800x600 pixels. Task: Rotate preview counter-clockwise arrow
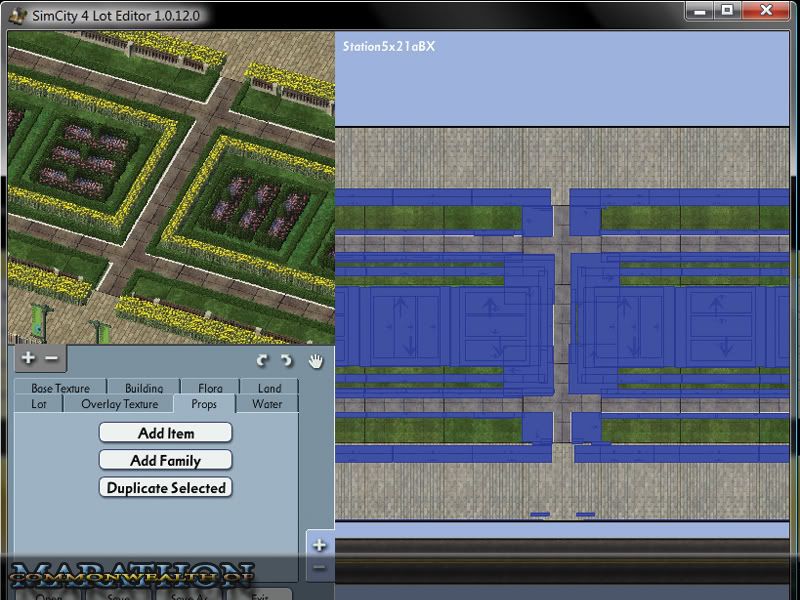[263, 361]
